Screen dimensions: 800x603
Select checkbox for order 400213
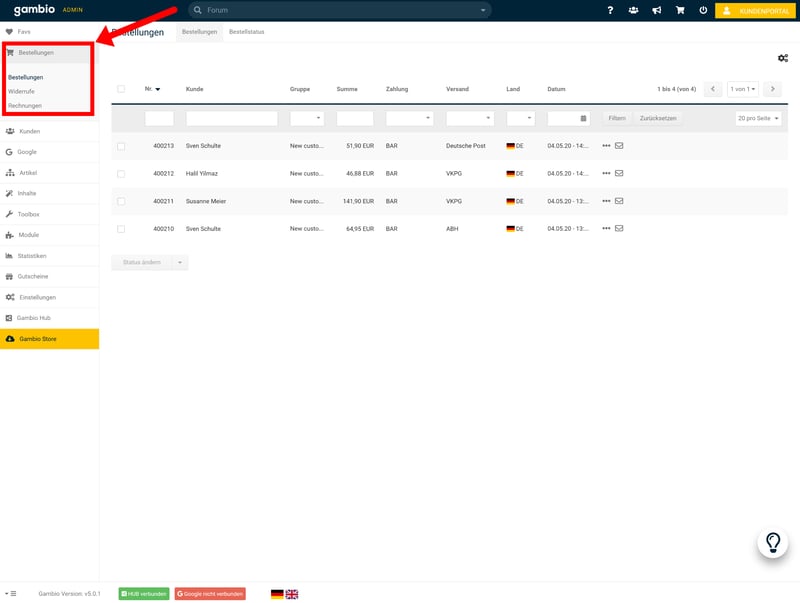click(x=121, y=146)
